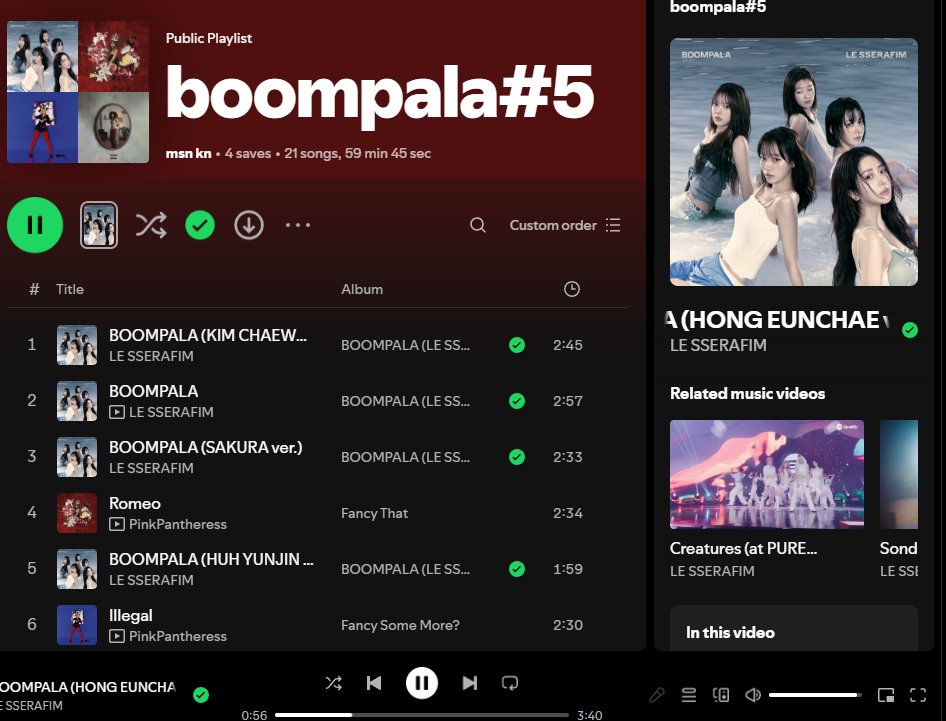This screenshot has width=946, height=721.
Task: Toggle repeat in the player controls
Action: 510,683
